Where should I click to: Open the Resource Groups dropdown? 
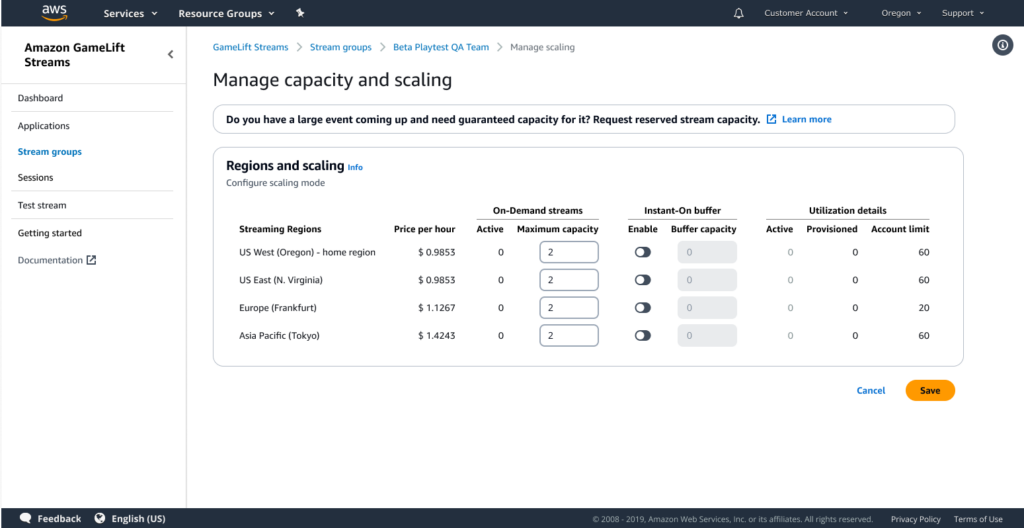[x=226, y=13]
